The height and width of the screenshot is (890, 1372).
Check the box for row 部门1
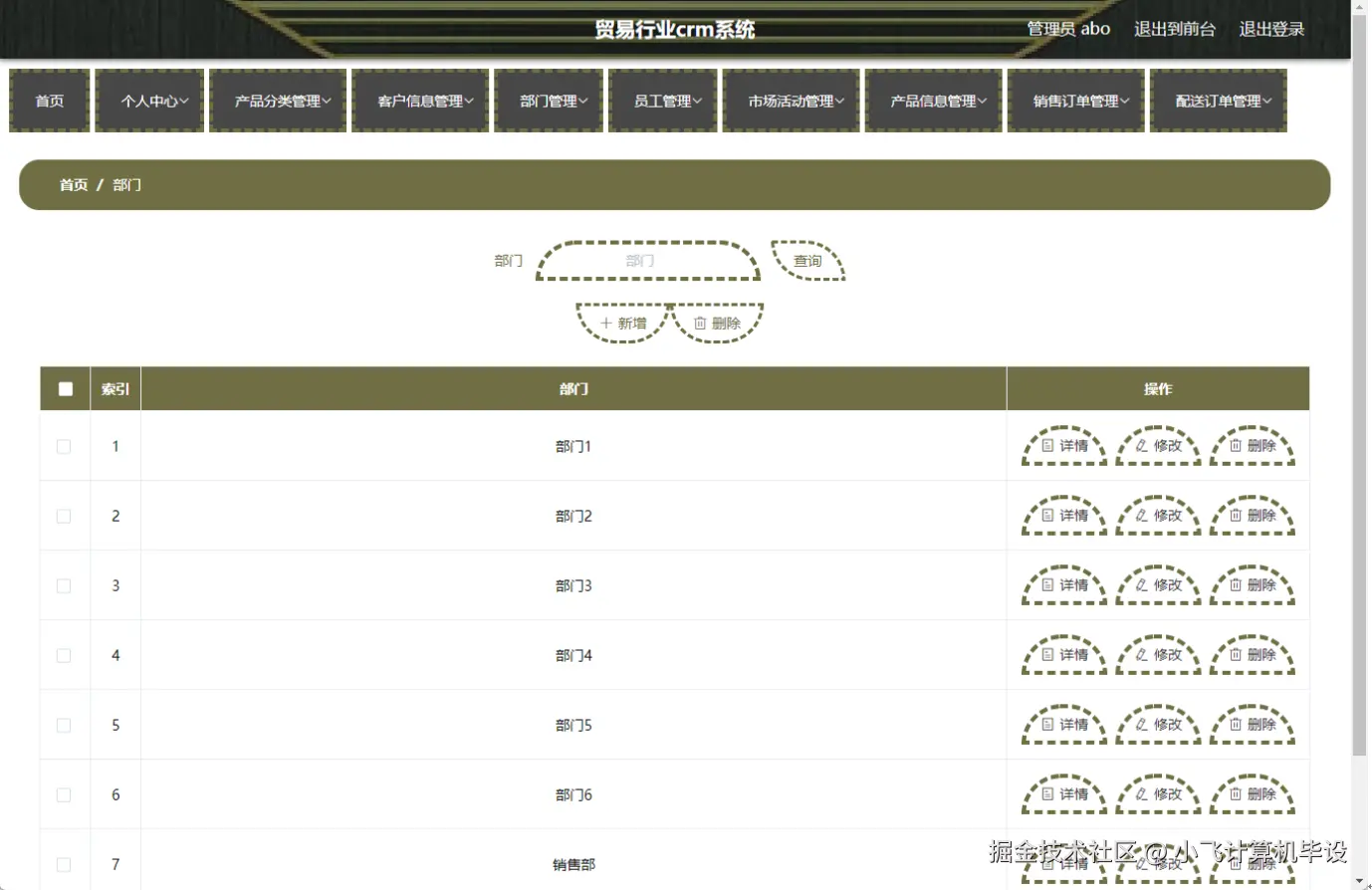click(64, 447)
